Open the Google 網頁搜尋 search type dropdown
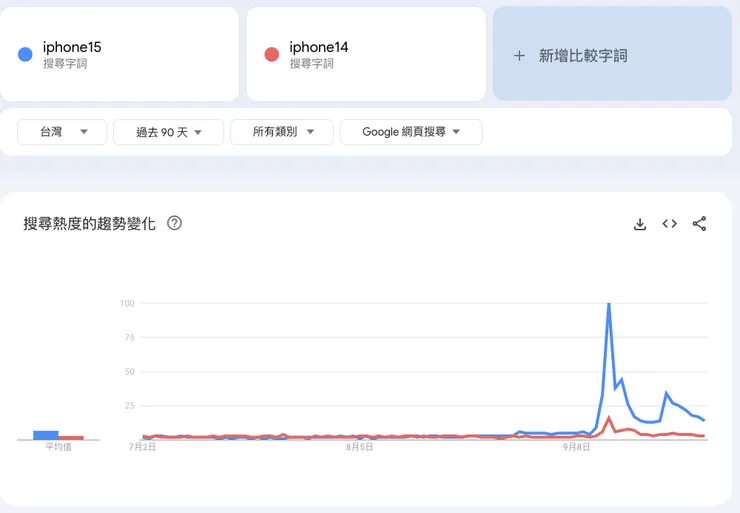This screenshot has height=513, width=740. pos(411,132)
